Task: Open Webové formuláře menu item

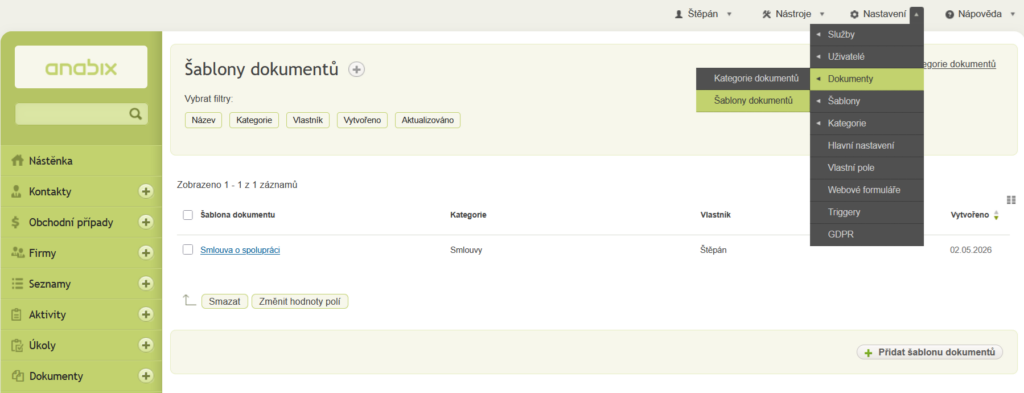Action: 867,190
